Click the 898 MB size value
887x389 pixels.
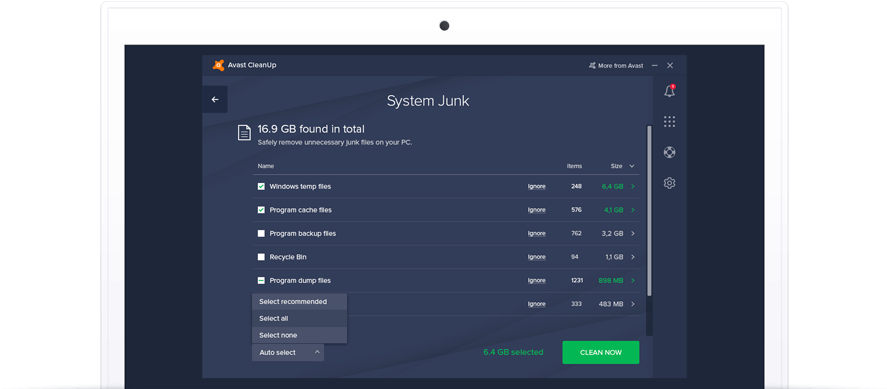pos(611,281)
